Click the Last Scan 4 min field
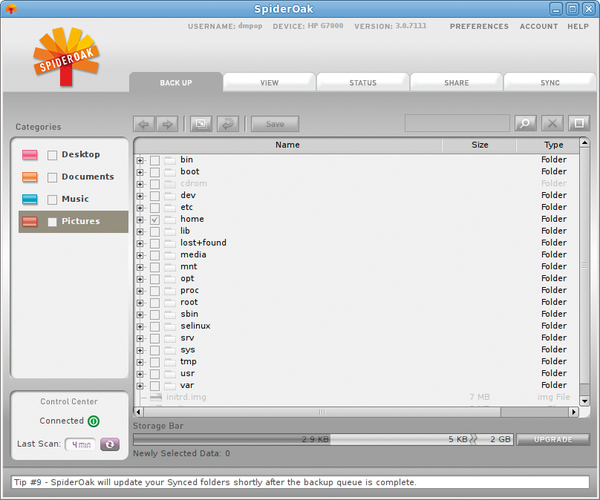Viewport: 600px width, 500px height. (x=81, y=445)
